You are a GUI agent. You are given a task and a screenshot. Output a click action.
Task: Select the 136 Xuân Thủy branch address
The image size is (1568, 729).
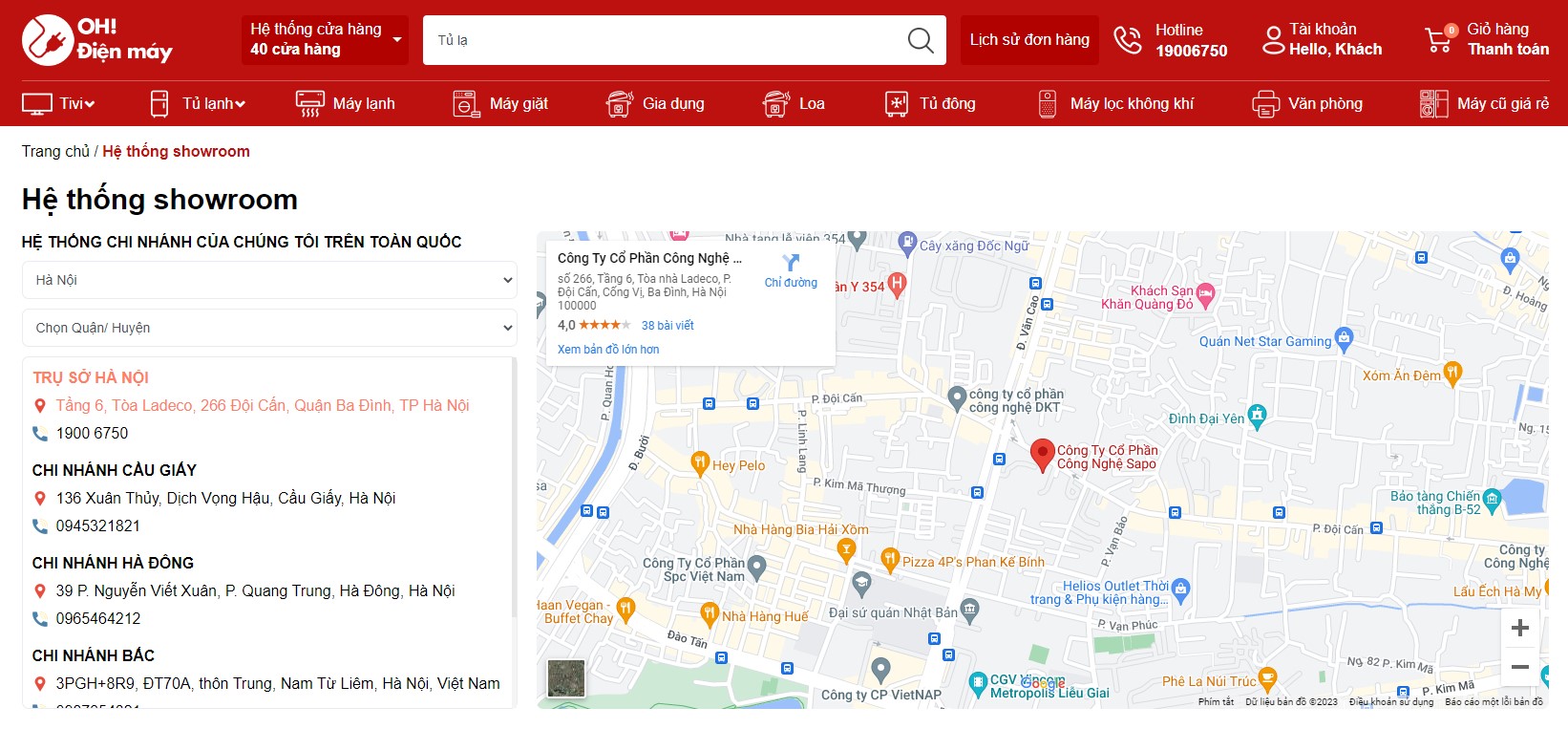[x=225, y=499]
